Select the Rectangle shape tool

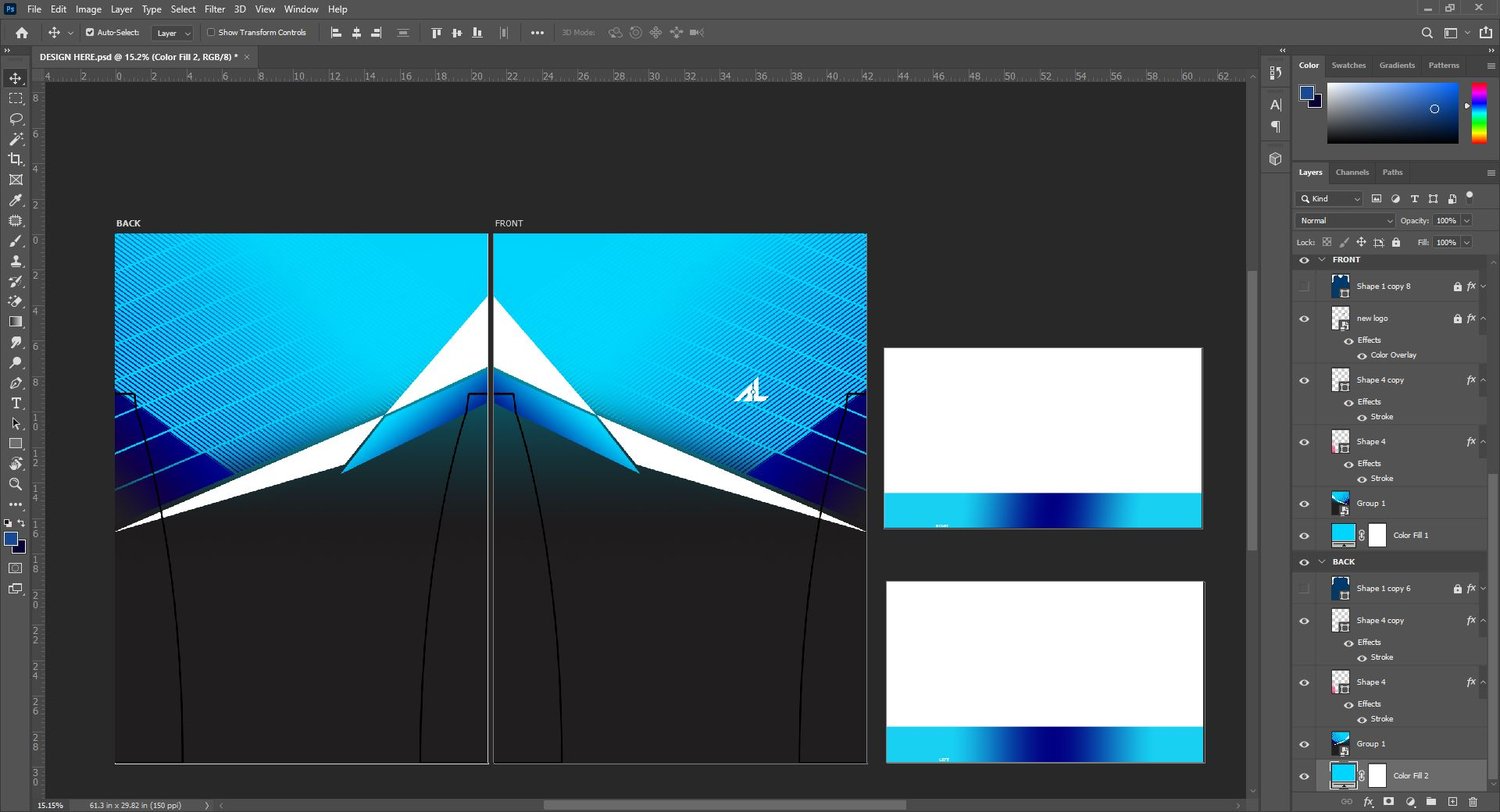click(x=15, y=443)
